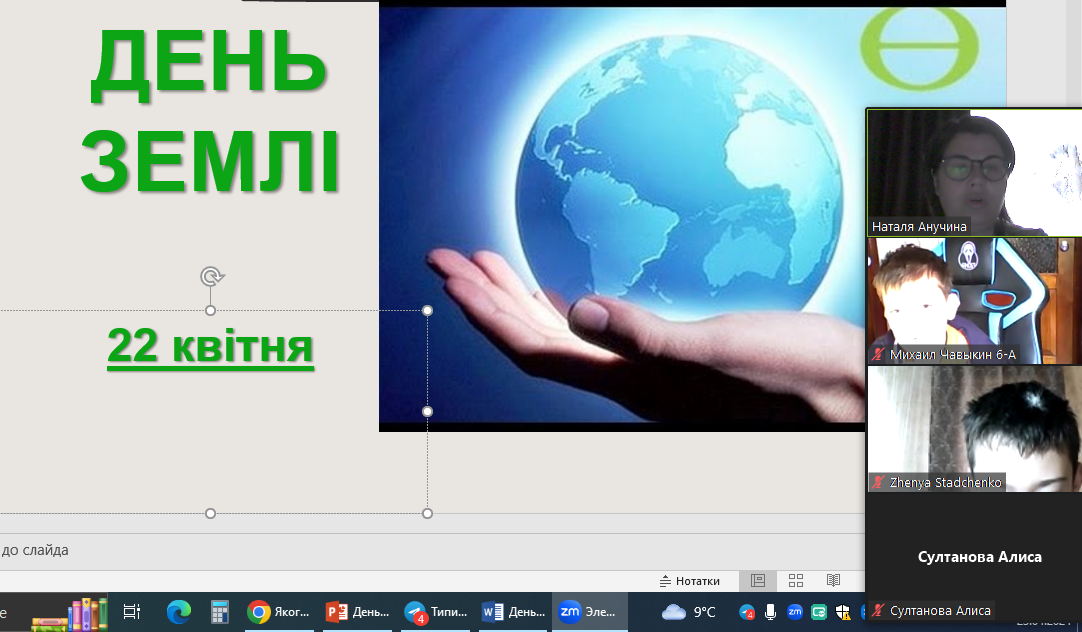
Task: Switch to the PowerPoint taskbar button
Action: click(x=357, y=611)
